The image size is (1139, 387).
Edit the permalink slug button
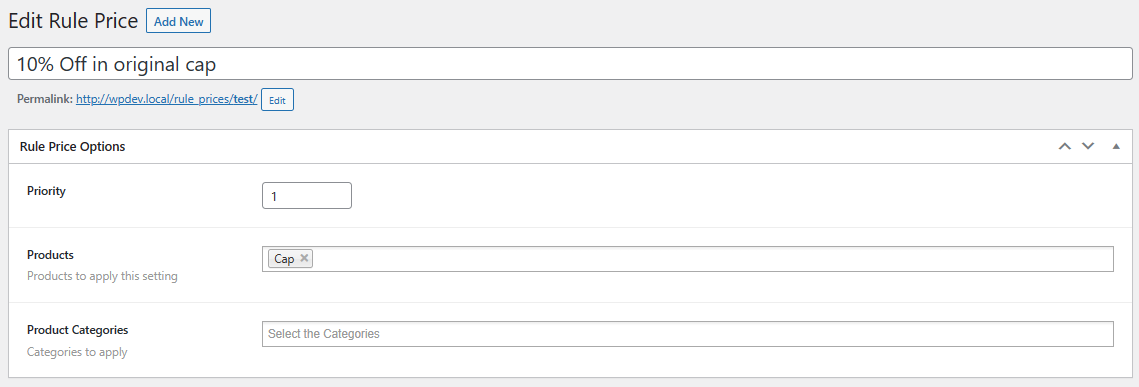tap(277, 100)
